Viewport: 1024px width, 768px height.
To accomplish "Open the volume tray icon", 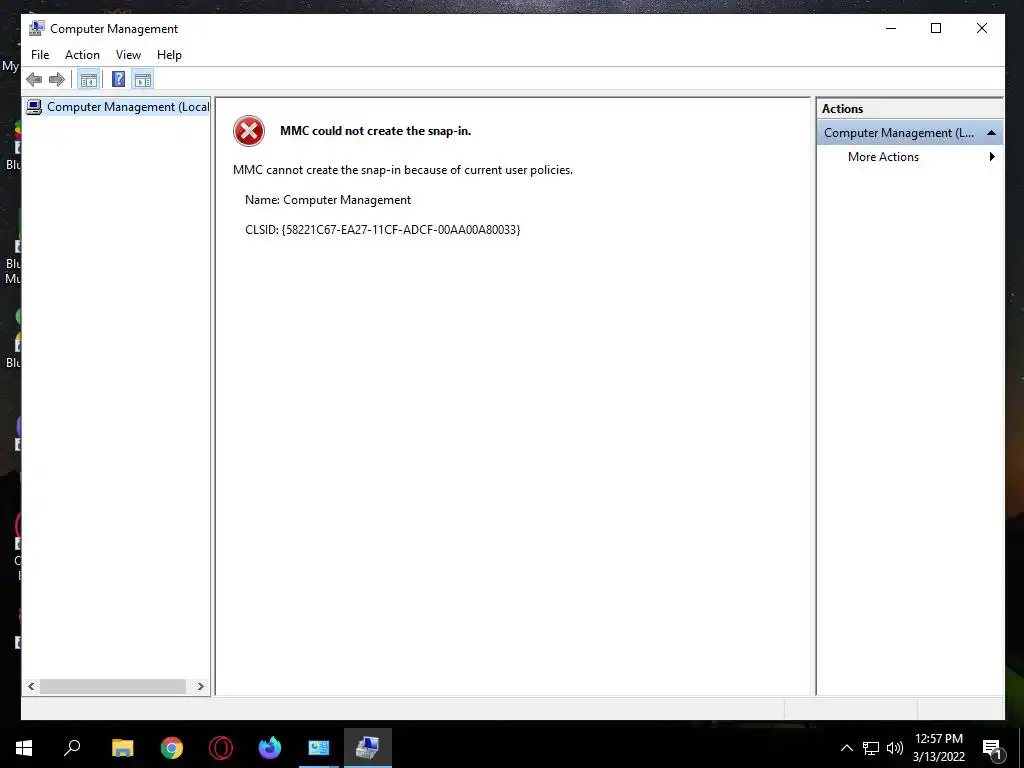I will coord(895,748).
